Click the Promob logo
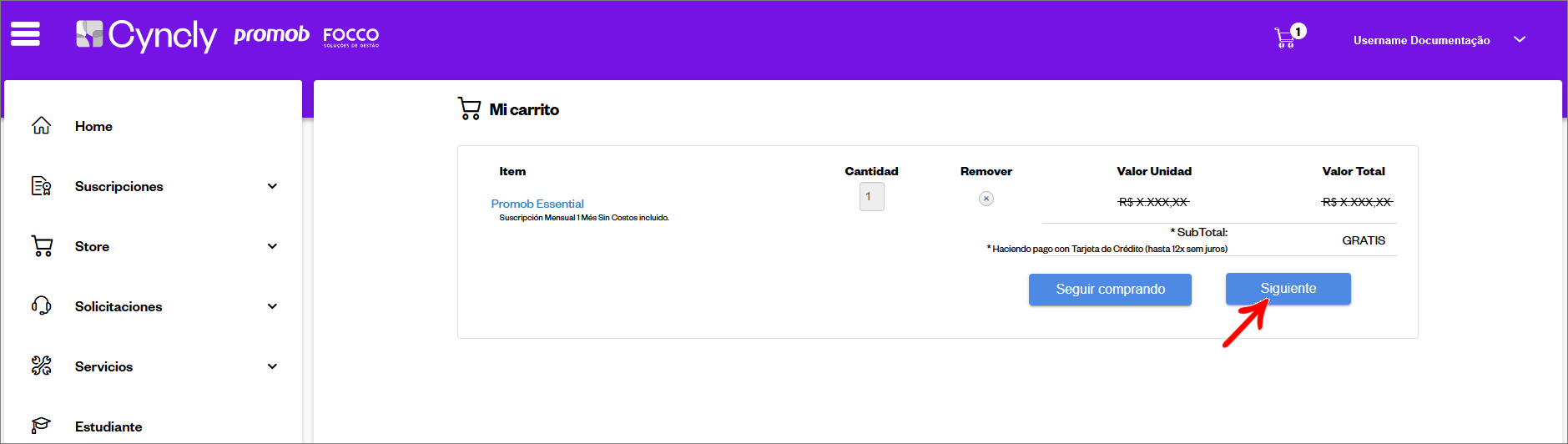 pyautogui.click(x=271, y=34)
